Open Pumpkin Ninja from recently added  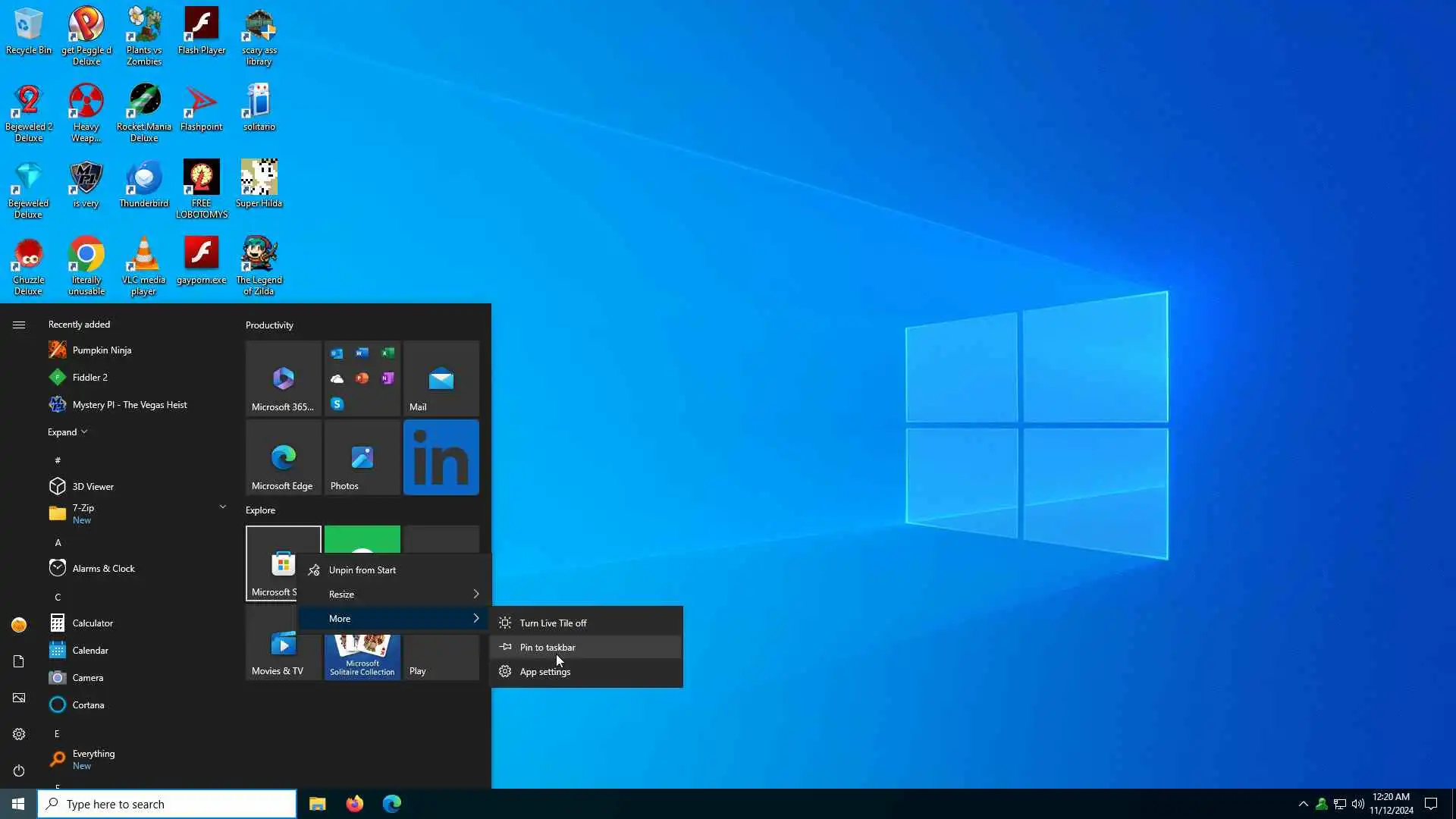click(x=102, y=350)
